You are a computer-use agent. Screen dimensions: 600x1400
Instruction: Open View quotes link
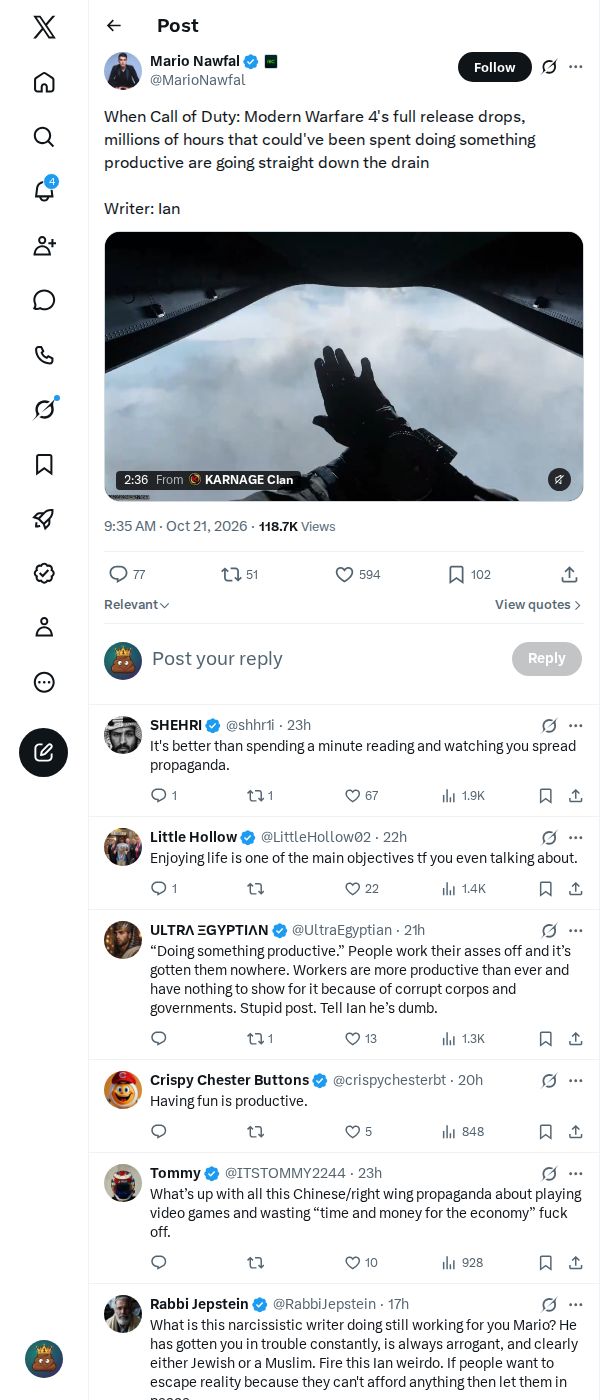538,604
